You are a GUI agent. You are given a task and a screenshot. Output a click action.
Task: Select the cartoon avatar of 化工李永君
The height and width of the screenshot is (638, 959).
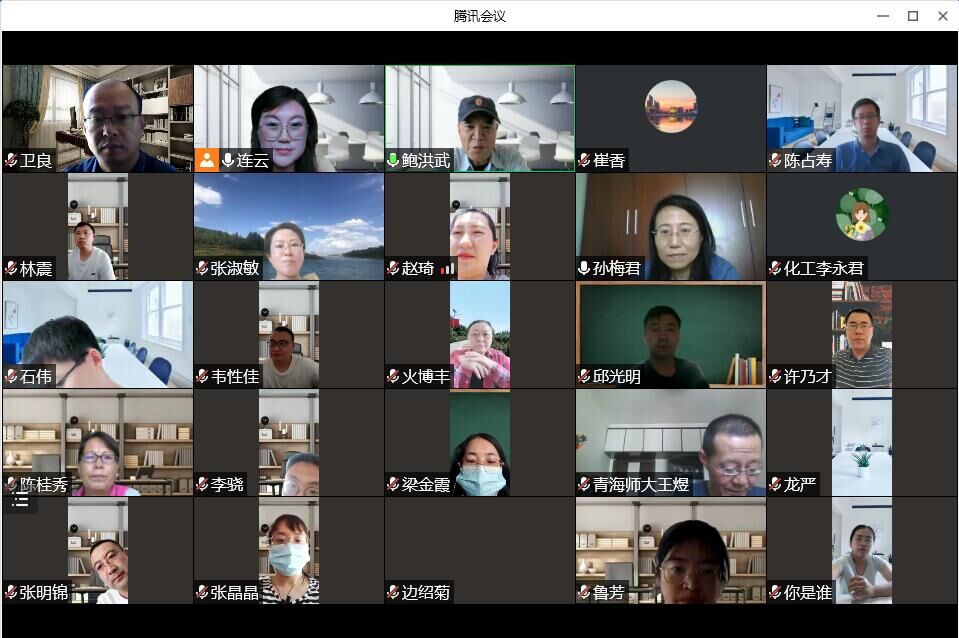(861, 214)
